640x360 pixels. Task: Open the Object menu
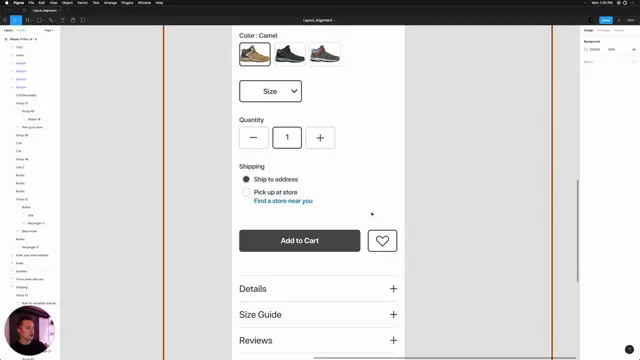pos(67,2)
